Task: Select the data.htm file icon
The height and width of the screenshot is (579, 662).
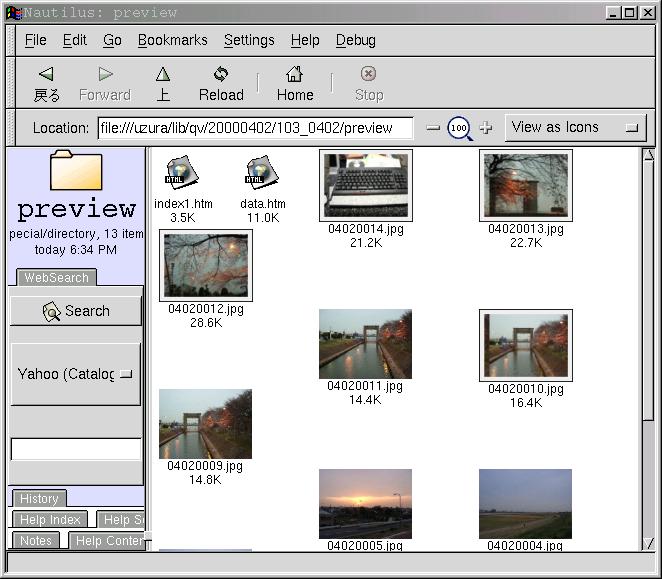Action: click(x=262, y=173)
